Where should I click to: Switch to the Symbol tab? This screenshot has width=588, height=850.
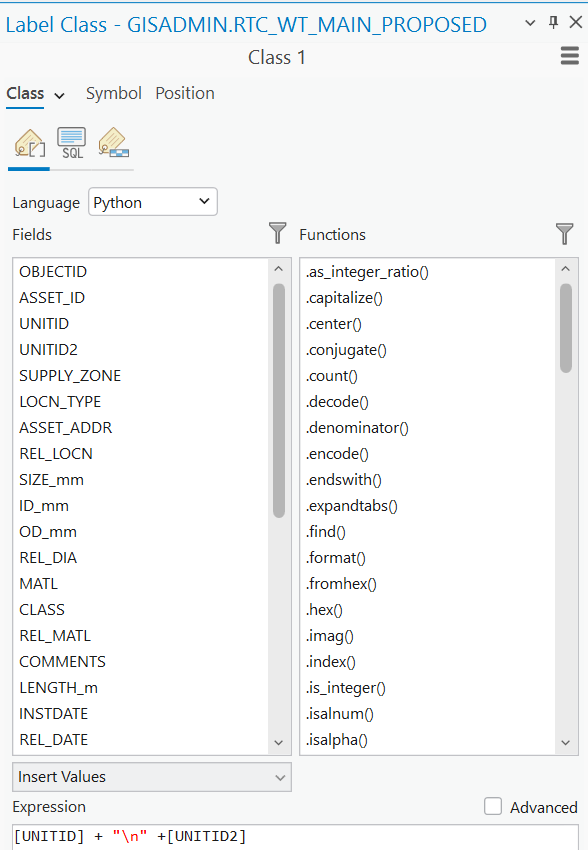coord(114,93)
